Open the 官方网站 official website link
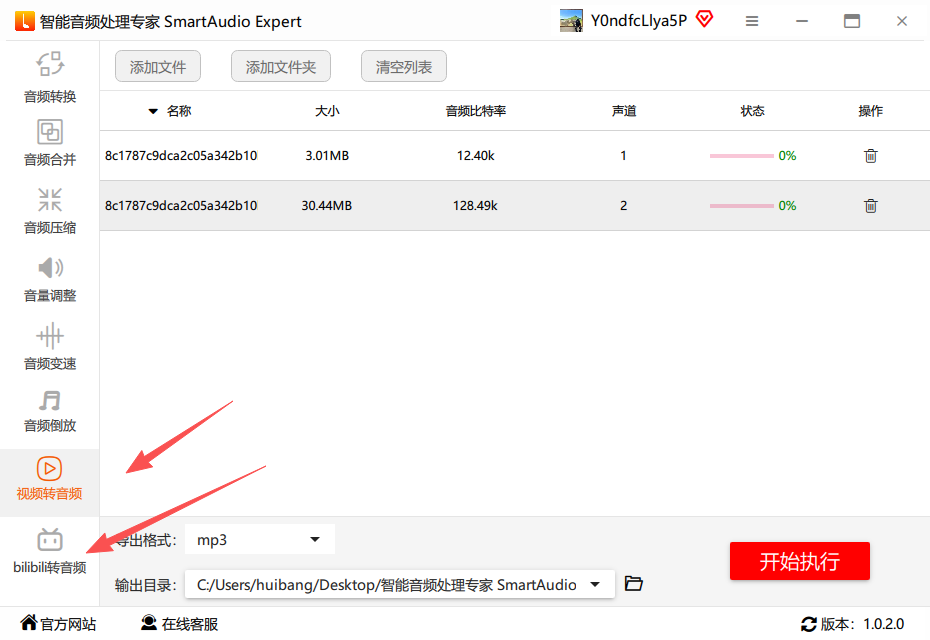The height and width of the screenshot is (640, 930). (x=58, y=624)
